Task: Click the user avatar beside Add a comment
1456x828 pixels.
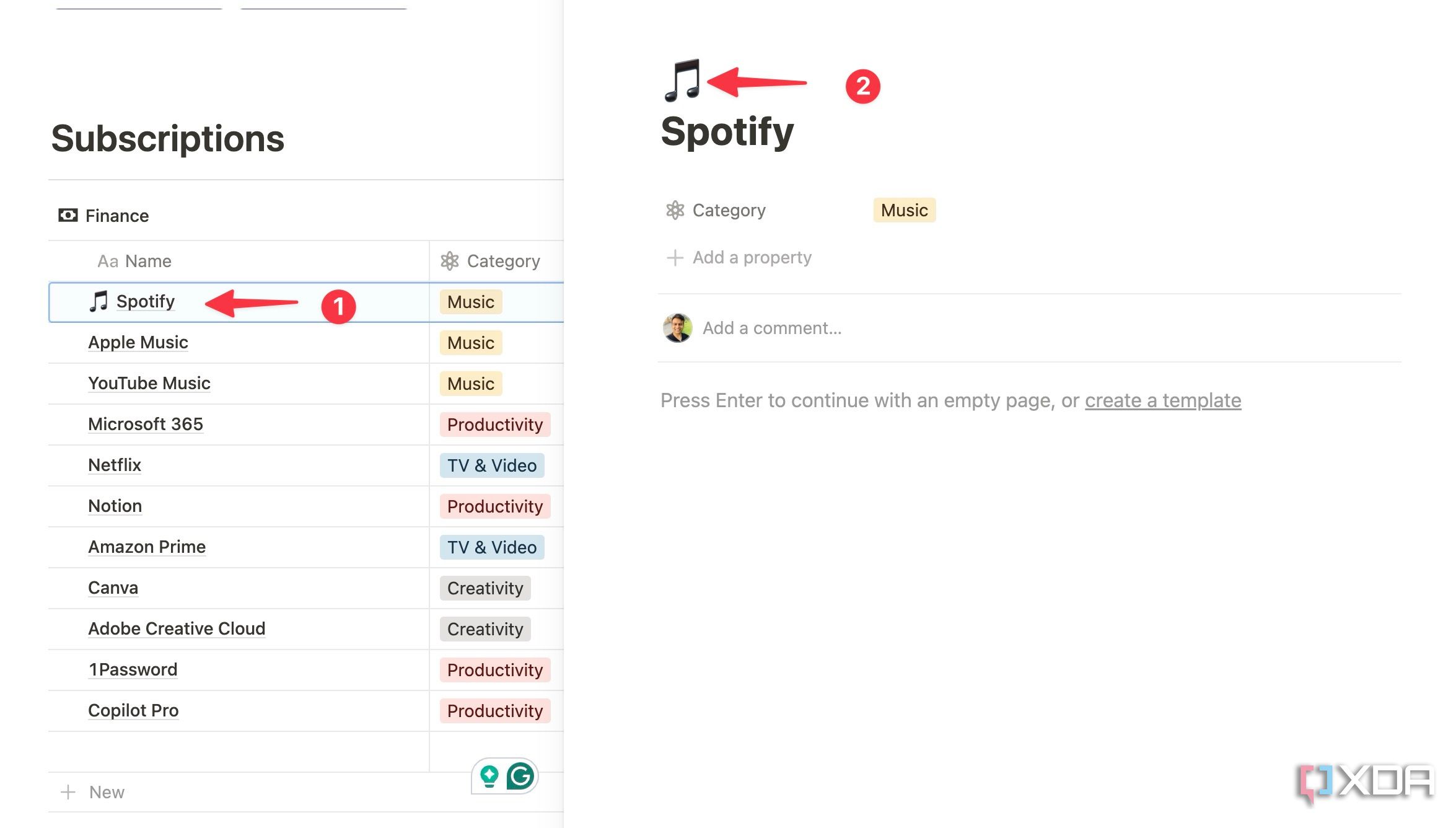Action: click(678, 328)
